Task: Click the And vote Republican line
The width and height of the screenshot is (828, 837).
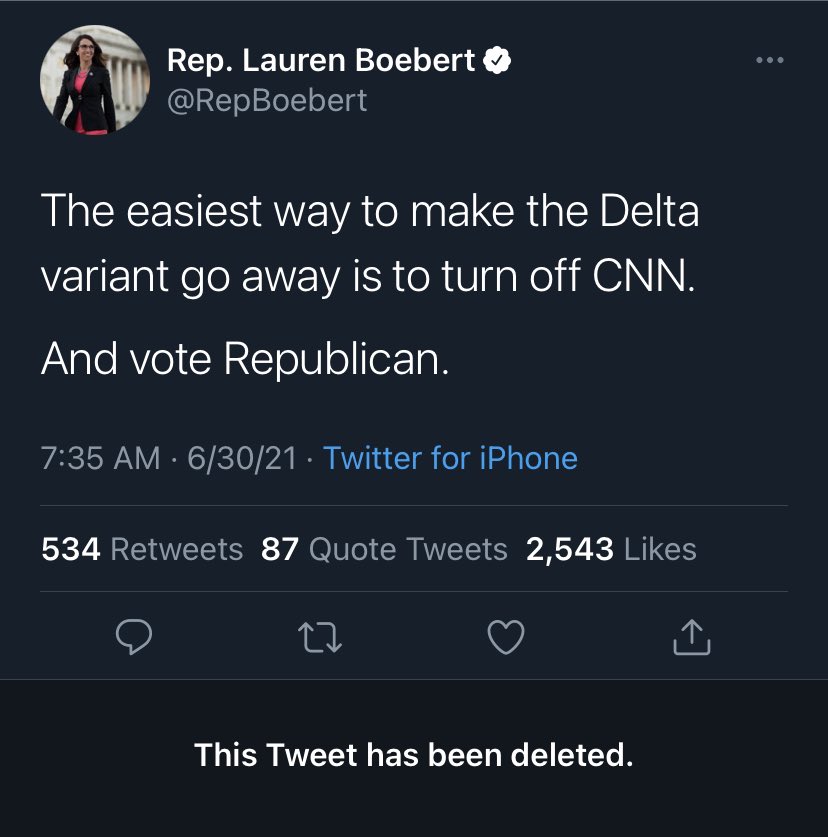Action: (x=245, y=359)
